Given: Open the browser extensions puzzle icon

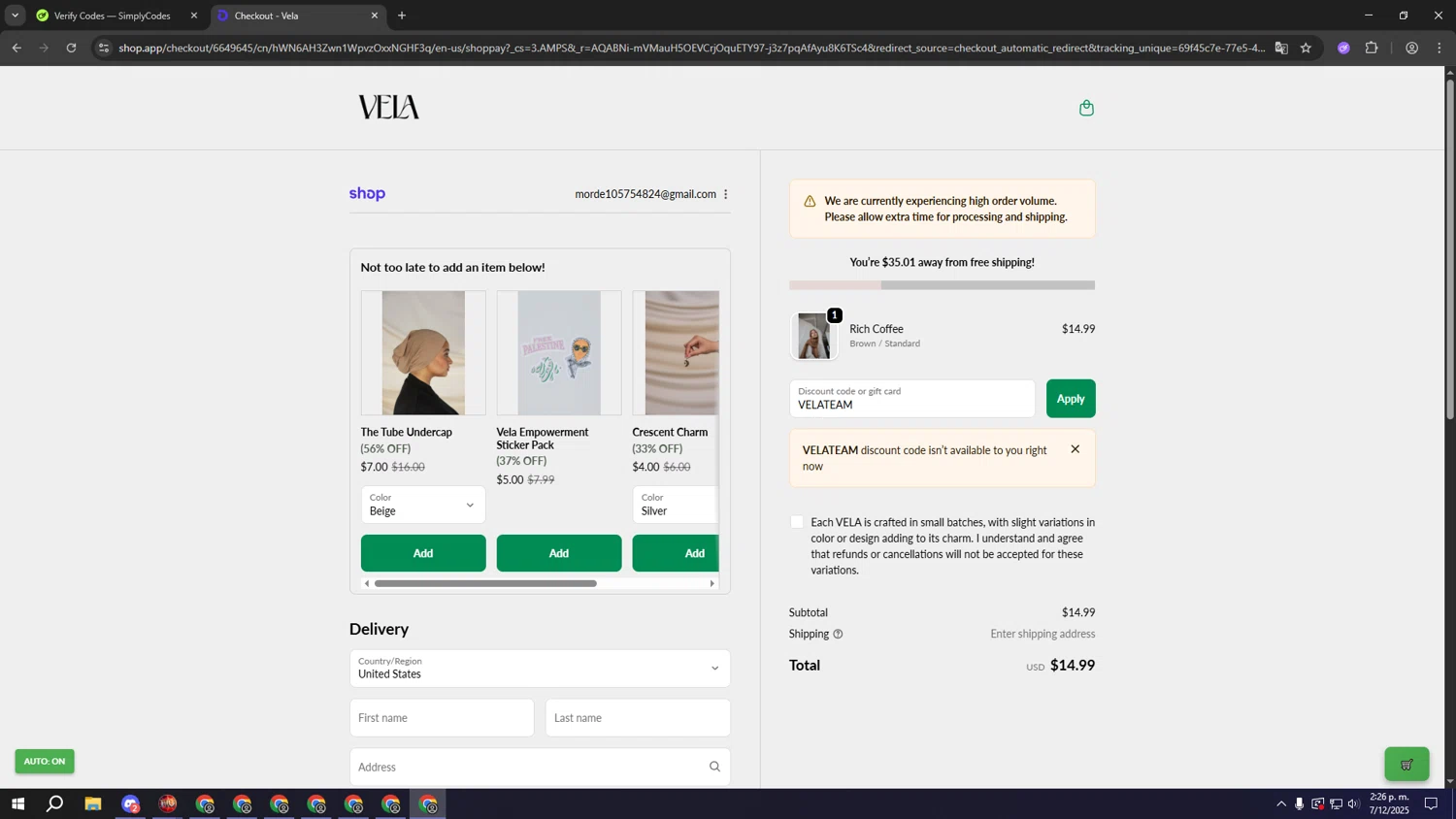Looking at the screenshot, I should 1372,48.
